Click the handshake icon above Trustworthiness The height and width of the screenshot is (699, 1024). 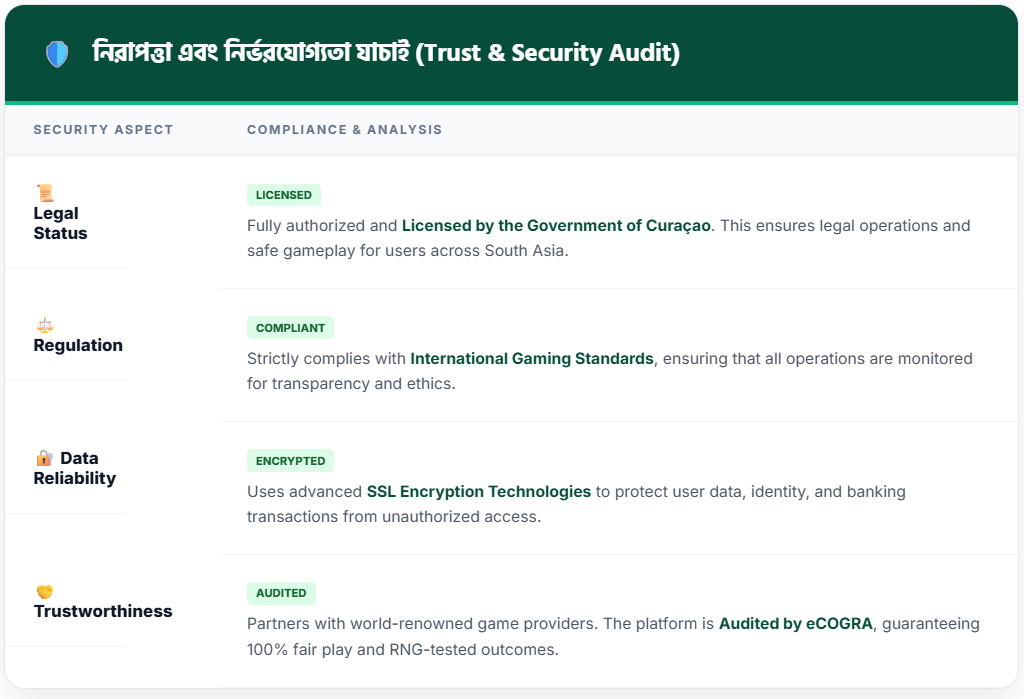pos(44,591)
